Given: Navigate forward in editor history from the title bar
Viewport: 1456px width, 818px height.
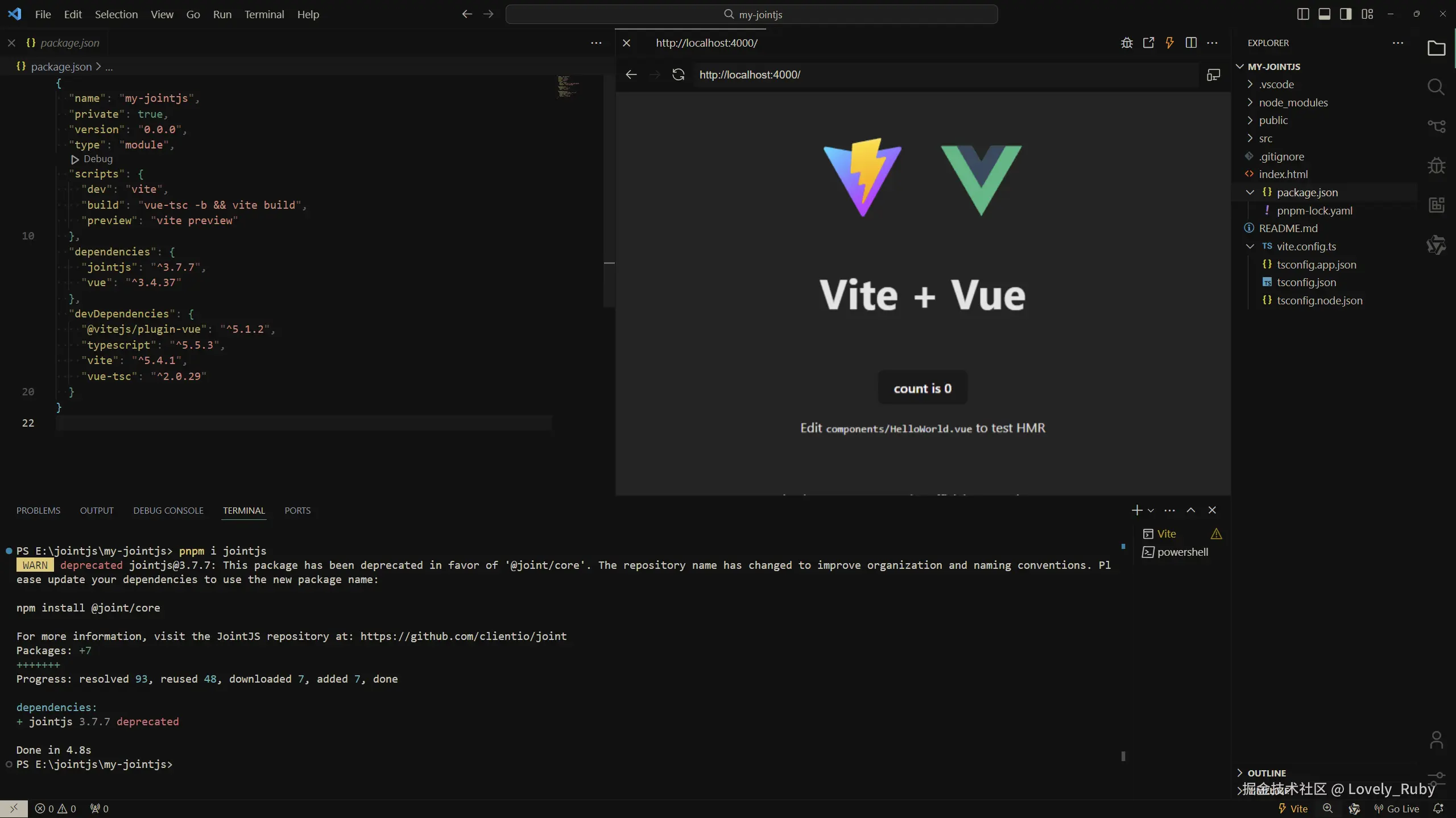Looking at the screenshot, I should click(488, 14).
